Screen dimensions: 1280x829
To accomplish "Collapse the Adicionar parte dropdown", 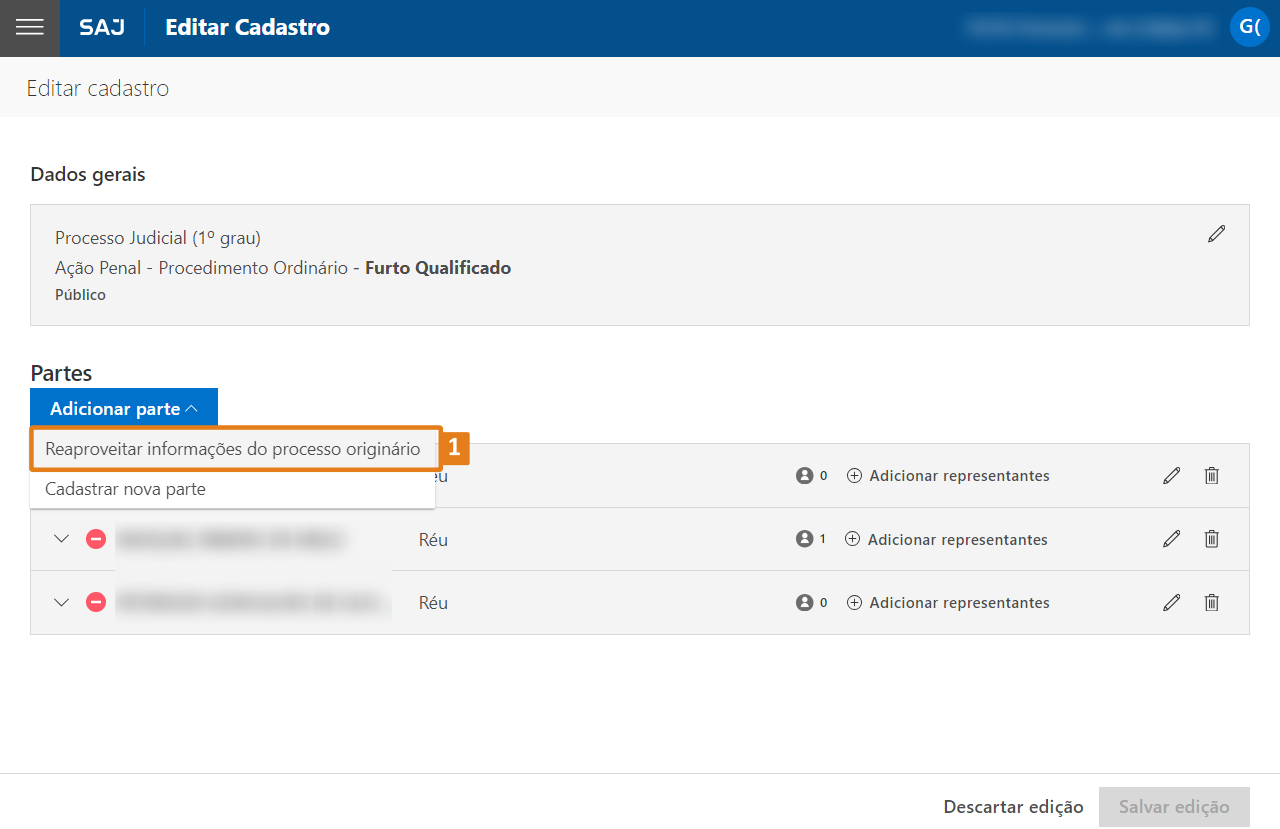I will click(124, 408).
